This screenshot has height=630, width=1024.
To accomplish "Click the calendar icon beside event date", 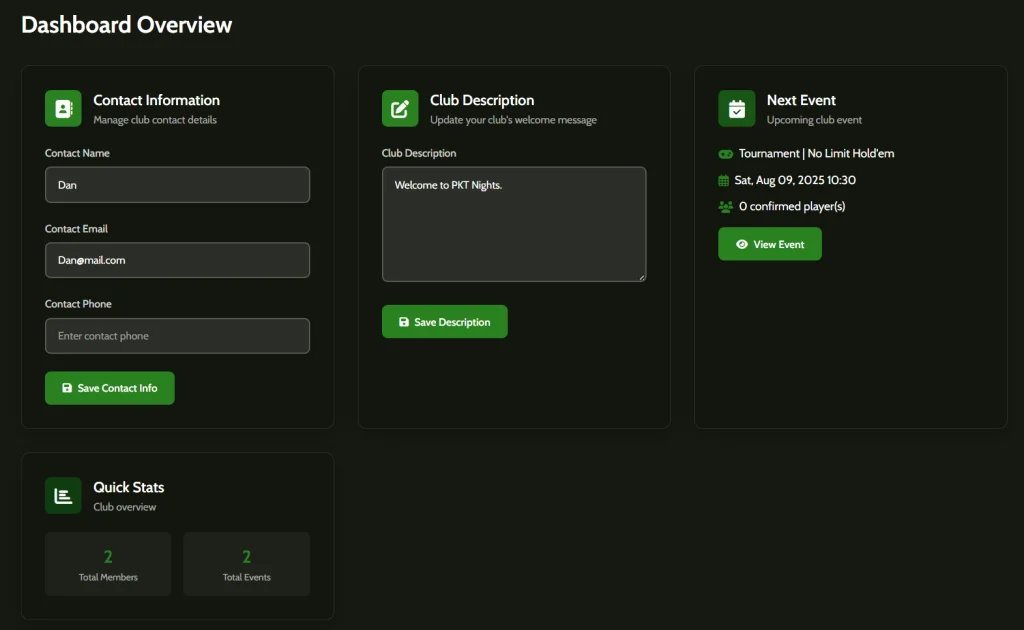I will pyautogui.click(x=725, y=181).
